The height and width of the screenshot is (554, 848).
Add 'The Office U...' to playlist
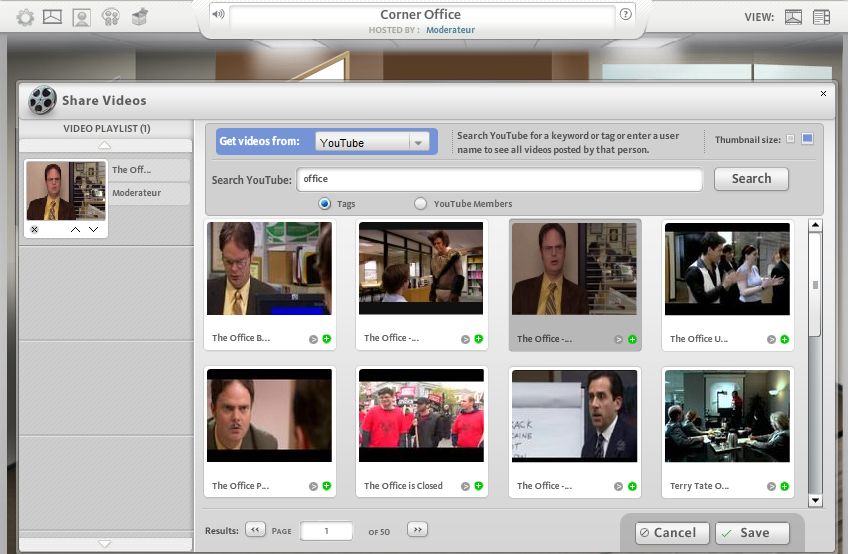point(785,339)
